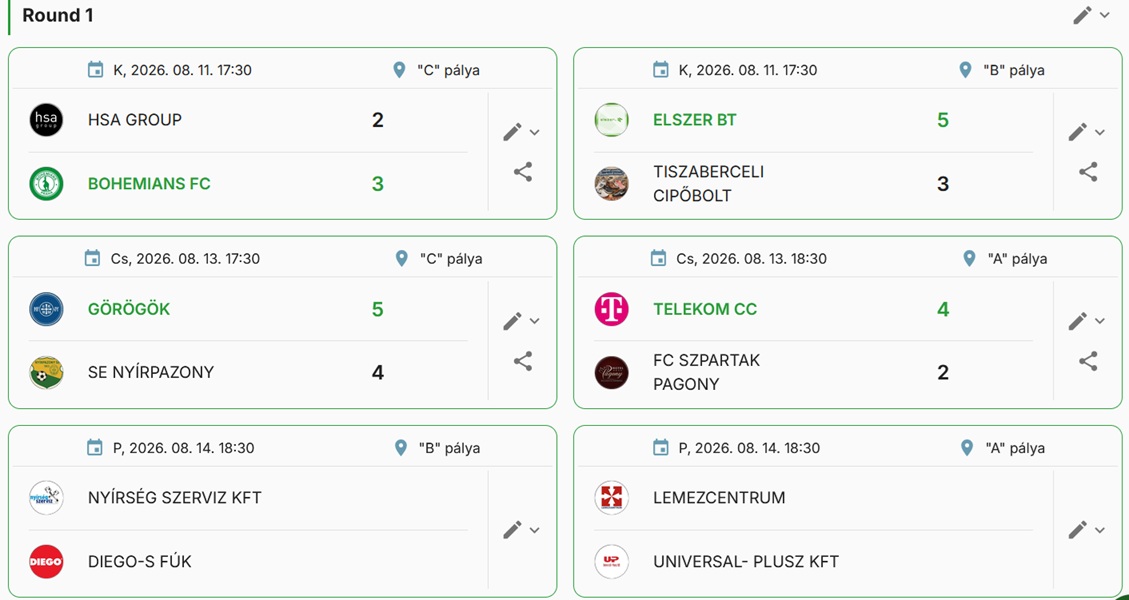The image size is (1129, 600).
Task: Click the DIEGO-S FÚK team name
Action: click(x=140, y=562)
